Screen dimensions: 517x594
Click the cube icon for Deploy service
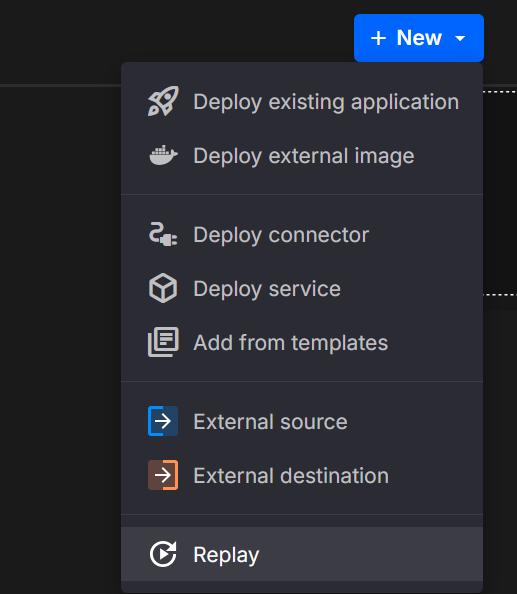pyautogui.click(x=163, y=288)
